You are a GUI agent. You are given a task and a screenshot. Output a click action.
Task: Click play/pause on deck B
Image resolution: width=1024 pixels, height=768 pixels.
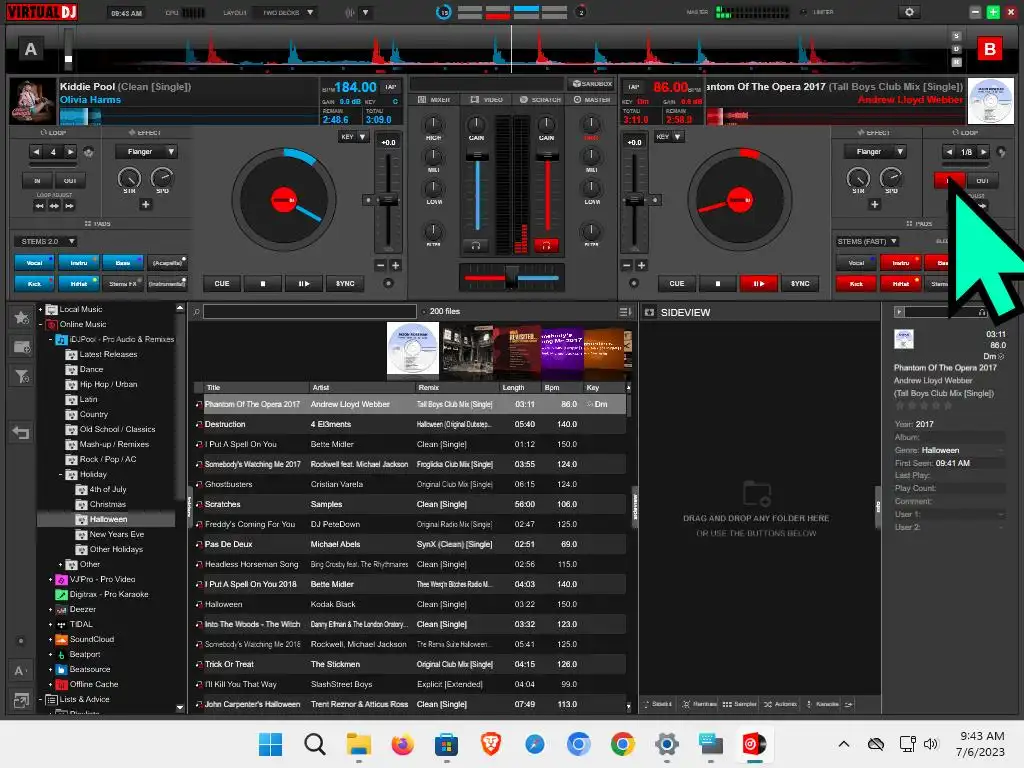(x=758, y=283)
